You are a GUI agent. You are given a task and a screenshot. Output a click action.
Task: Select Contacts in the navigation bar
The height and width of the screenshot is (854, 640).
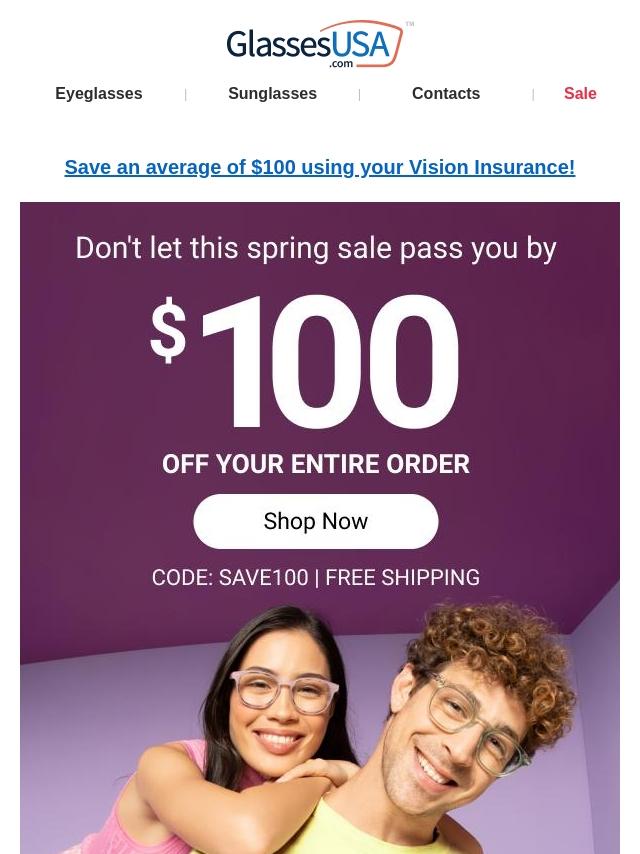click(446, 93)
